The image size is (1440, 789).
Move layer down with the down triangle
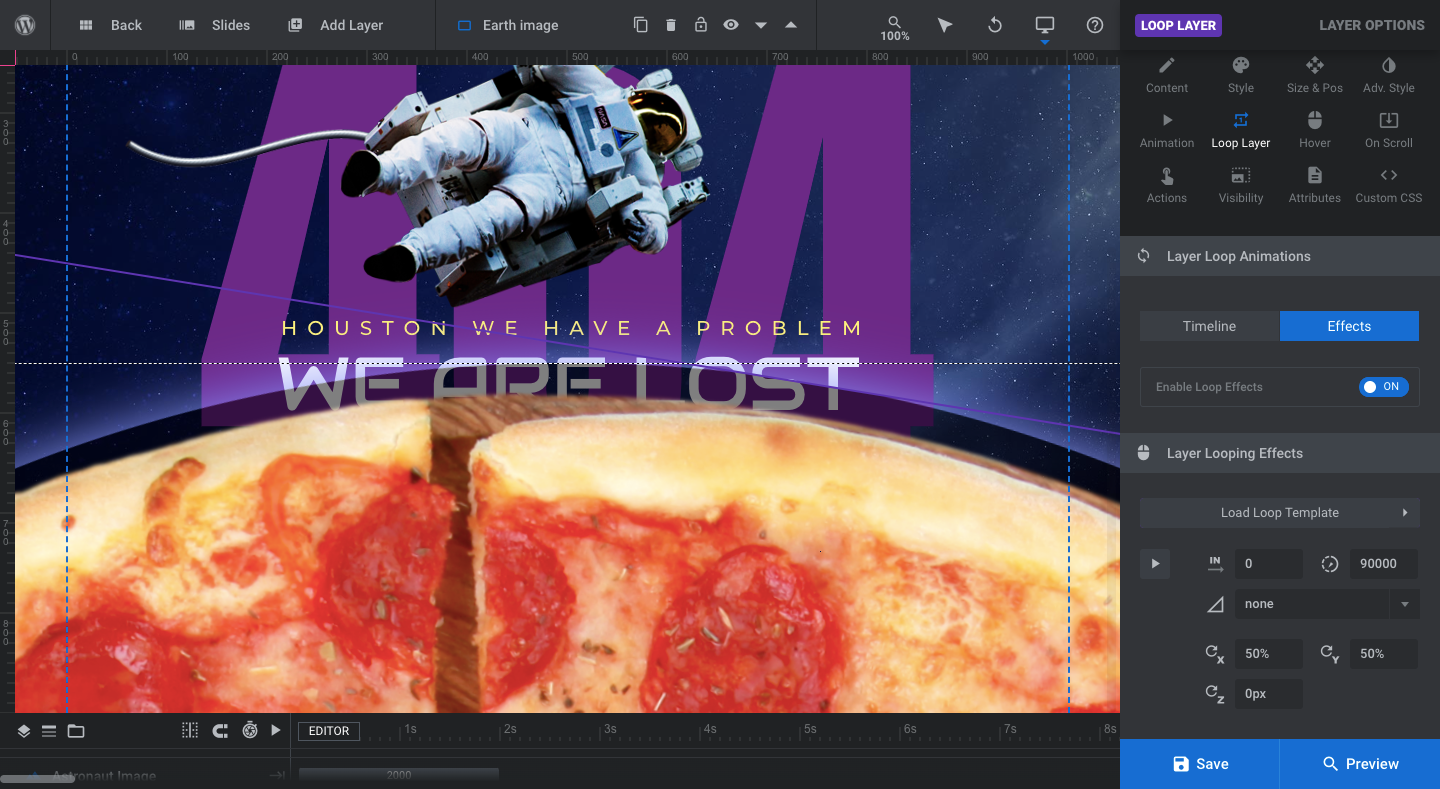(761, 25)
